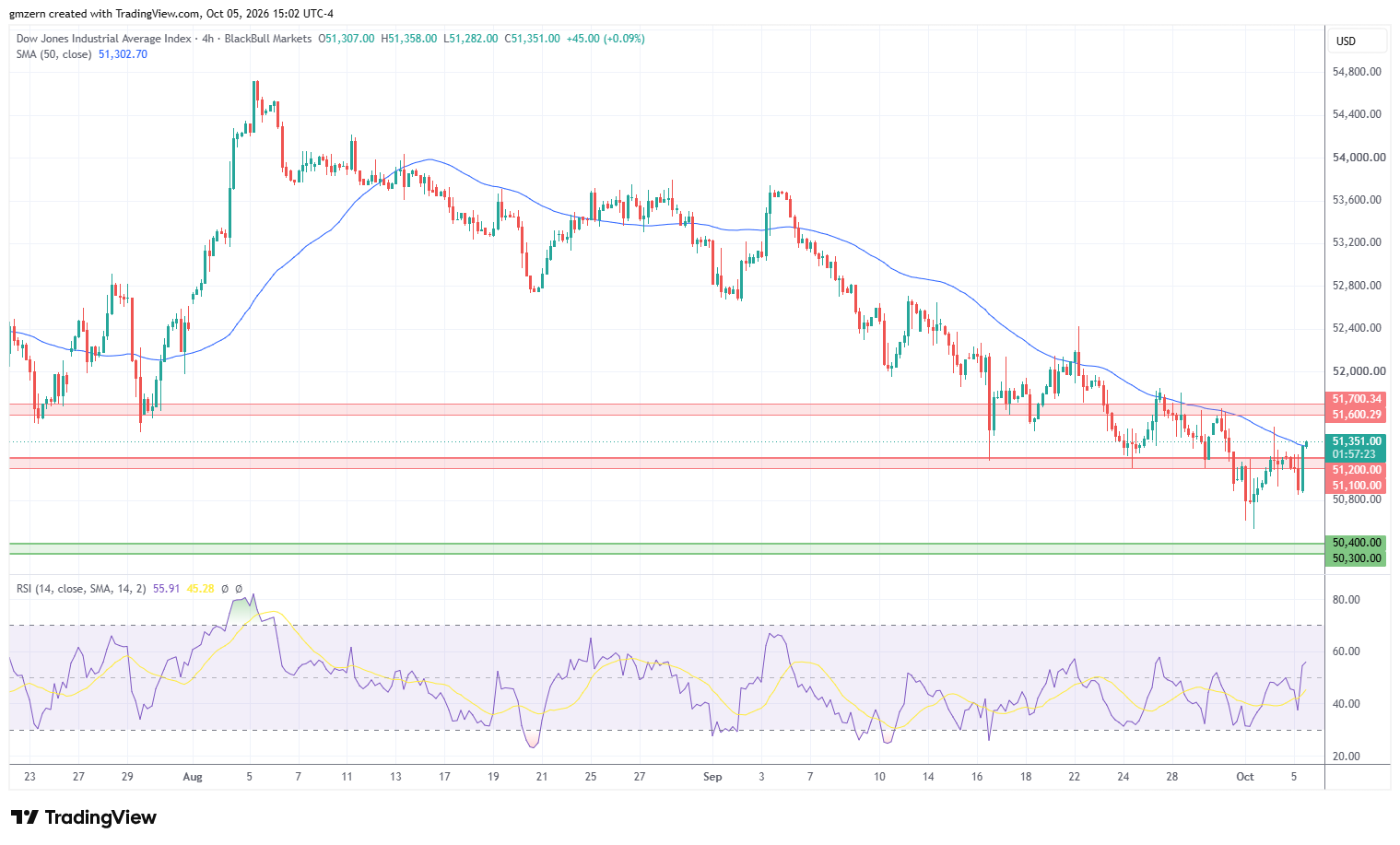Click the 11 date label on time axis
The height and width of the screenshot is (845, 1400).
(x=347, y=777)
